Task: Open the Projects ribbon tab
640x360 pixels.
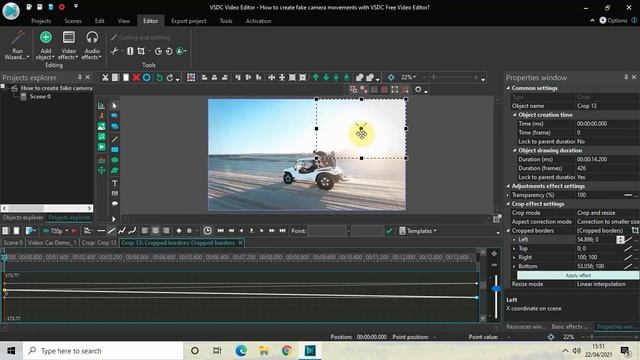Action: click(x=41, y=21)
